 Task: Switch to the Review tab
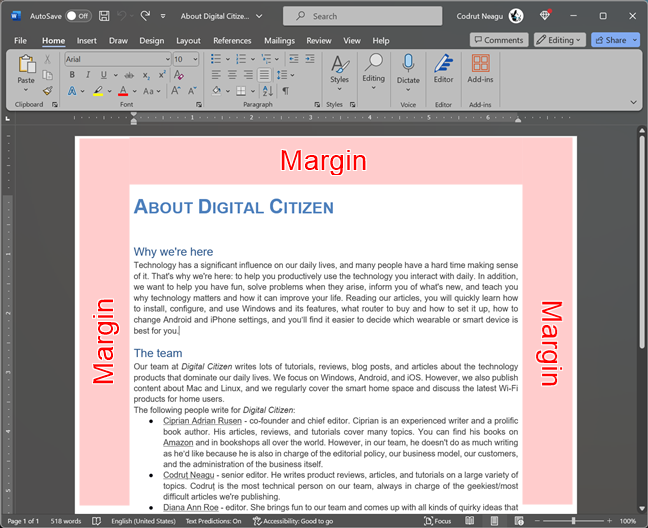(319, 40)
